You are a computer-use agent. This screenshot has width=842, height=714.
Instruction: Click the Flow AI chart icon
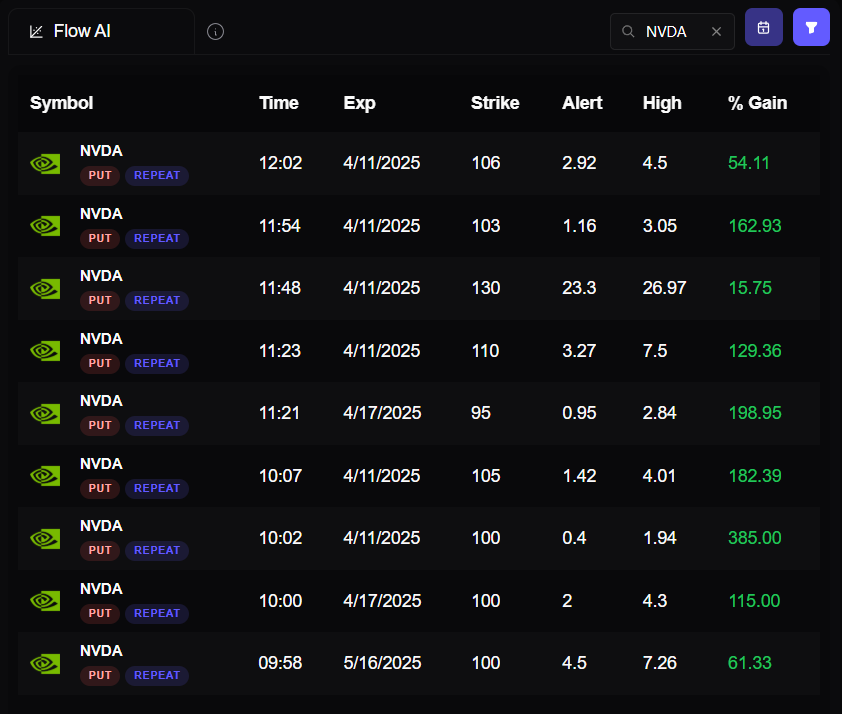36,32
